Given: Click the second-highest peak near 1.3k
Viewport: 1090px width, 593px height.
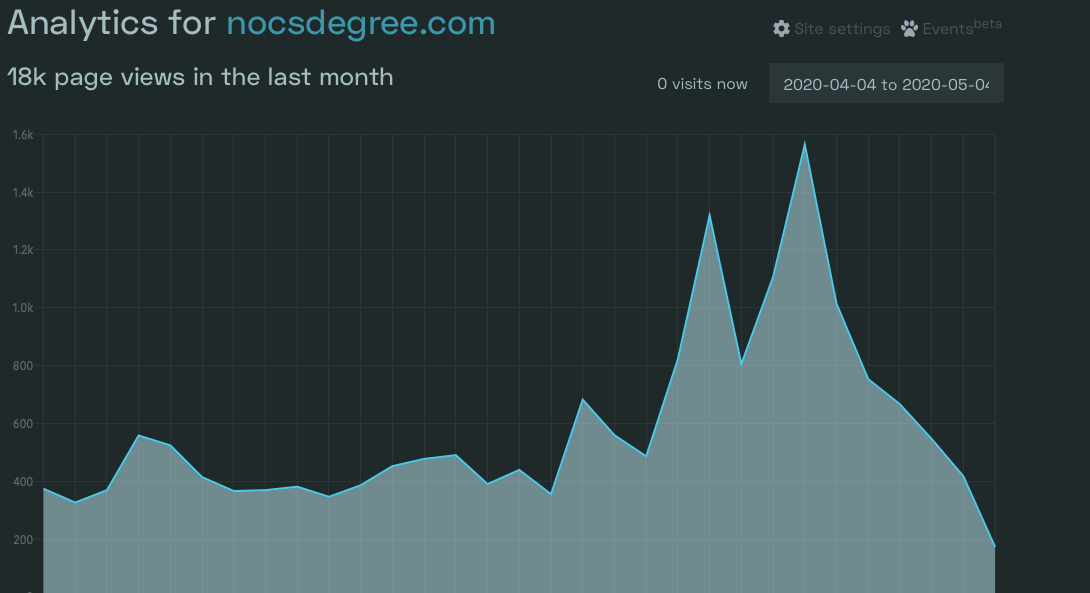Looking at the screenshot, I should click(709, 214).
